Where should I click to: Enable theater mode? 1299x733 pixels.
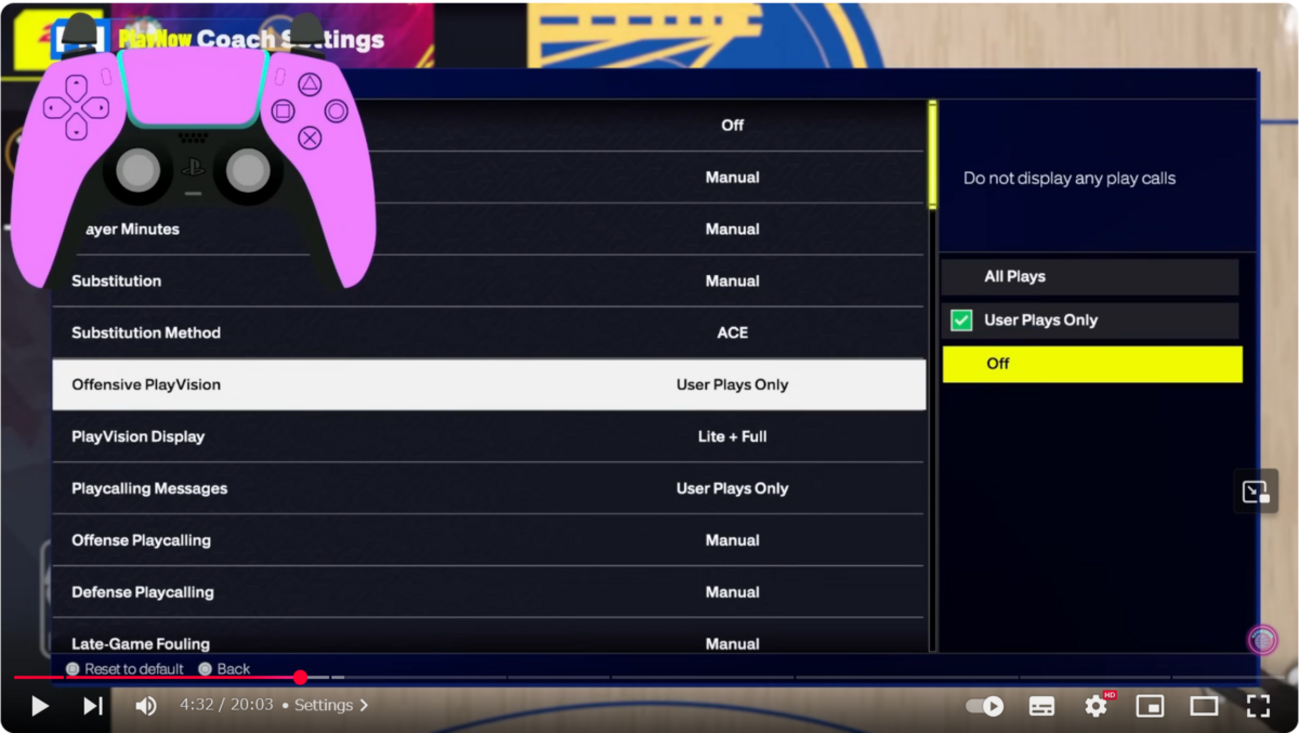pyautogui.click(x=1204, y=706)
